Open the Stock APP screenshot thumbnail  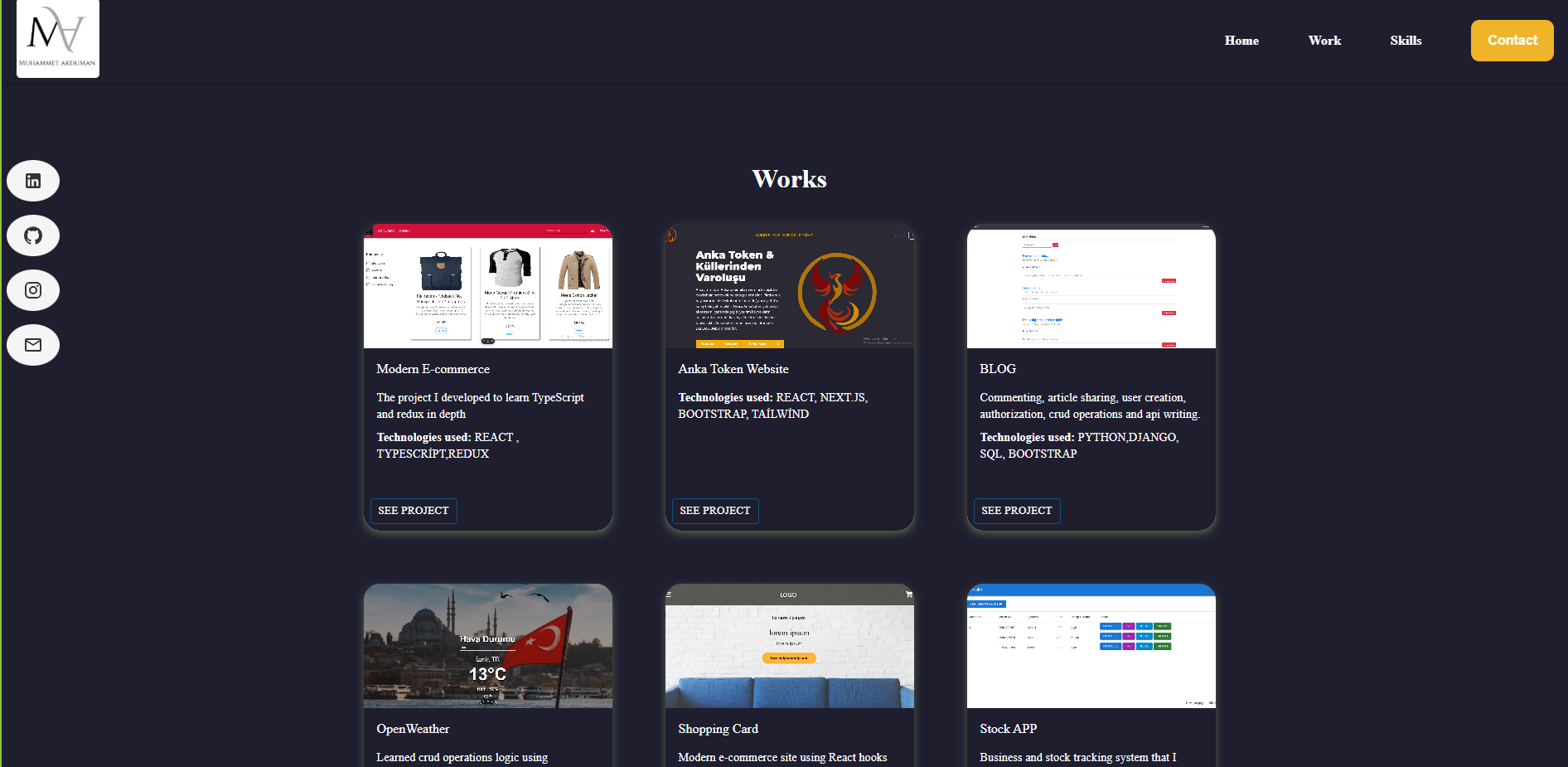pos(1091,646)
